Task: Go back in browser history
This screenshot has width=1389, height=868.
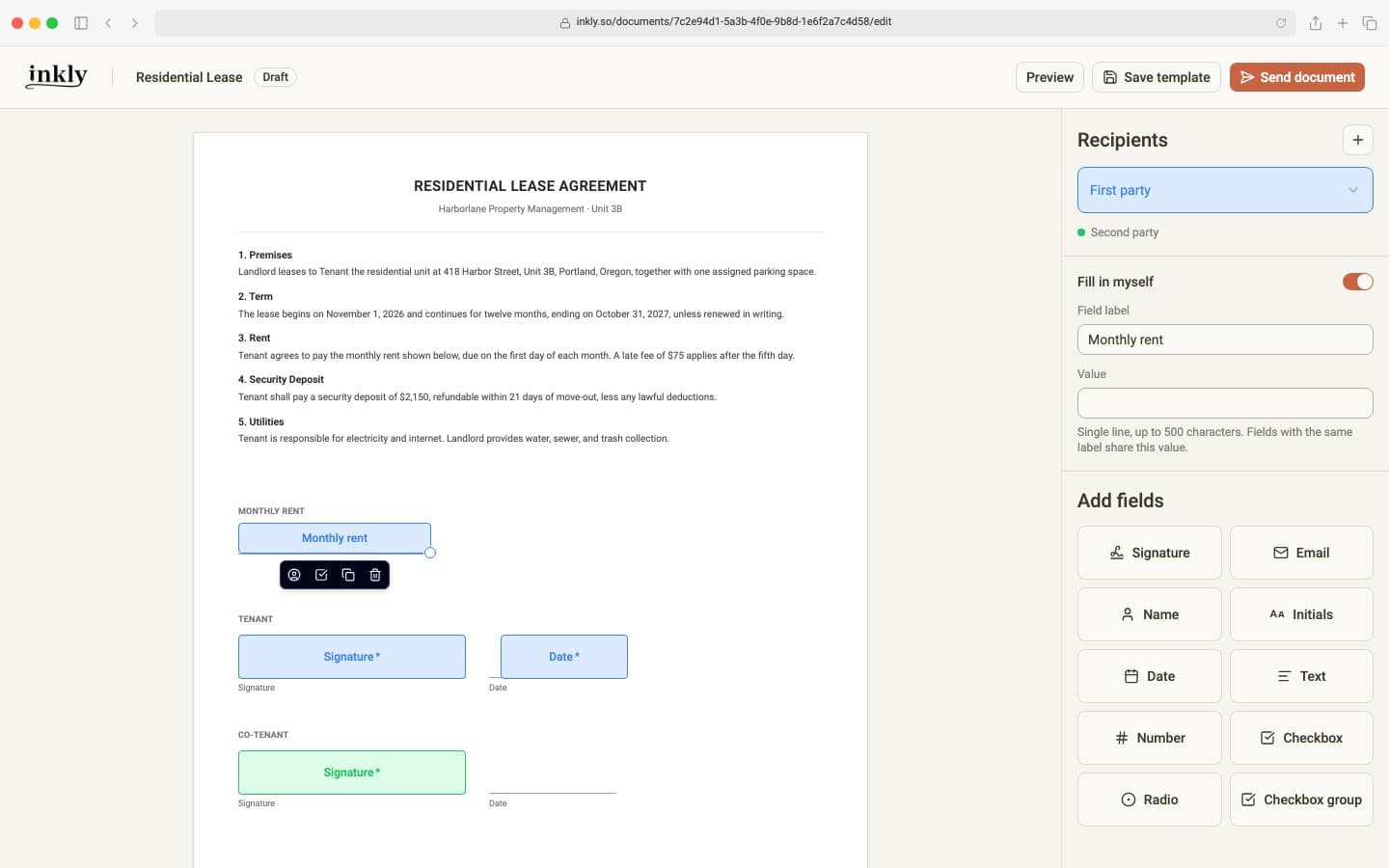Action: click(108, 22)
